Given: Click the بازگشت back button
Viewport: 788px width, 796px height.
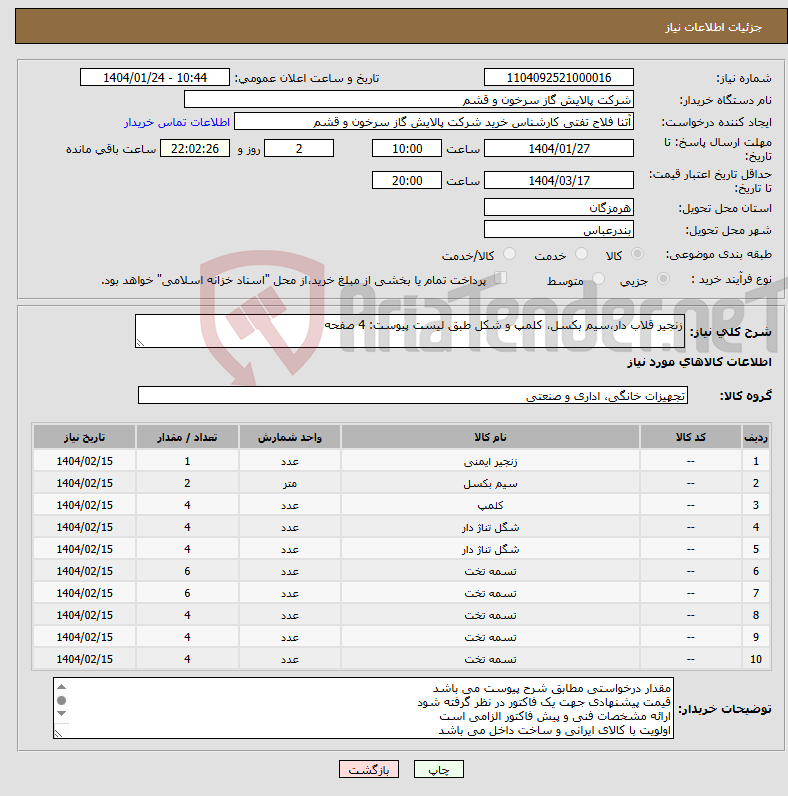Looking at the screenshot, I should (x=369, y=769).
